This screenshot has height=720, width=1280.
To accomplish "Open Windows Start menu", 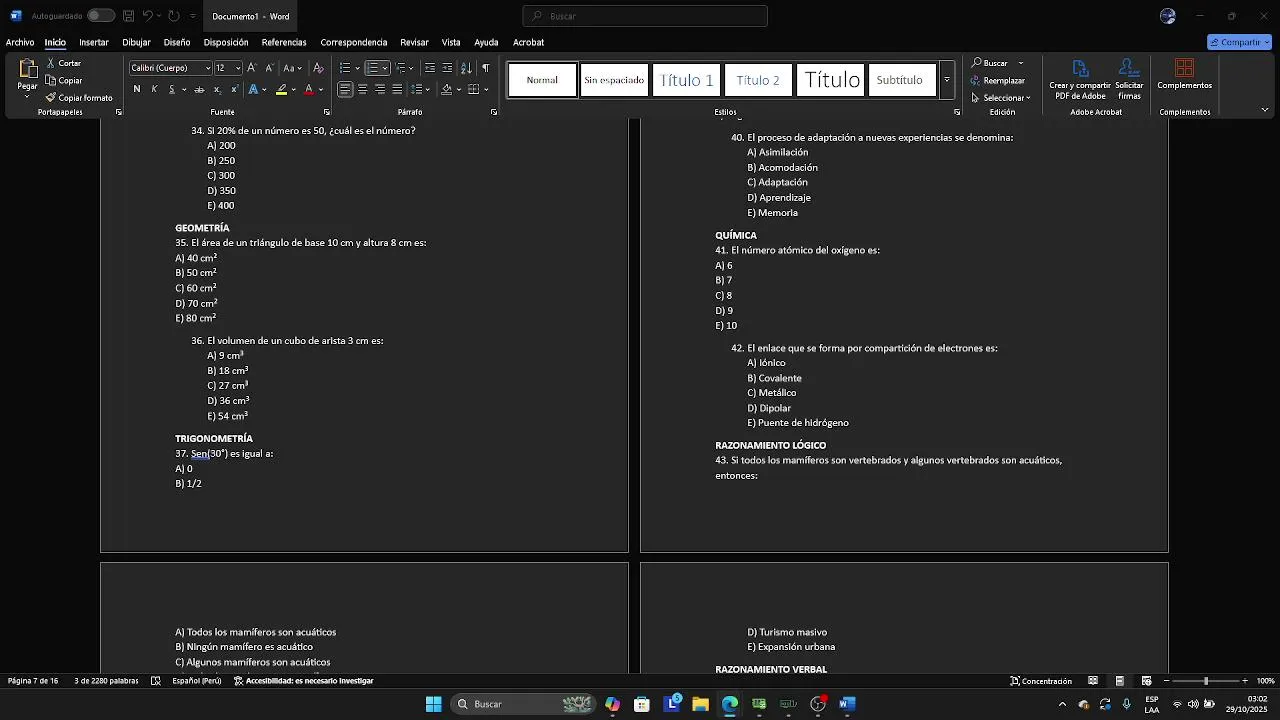I will [x=433, y=704].
